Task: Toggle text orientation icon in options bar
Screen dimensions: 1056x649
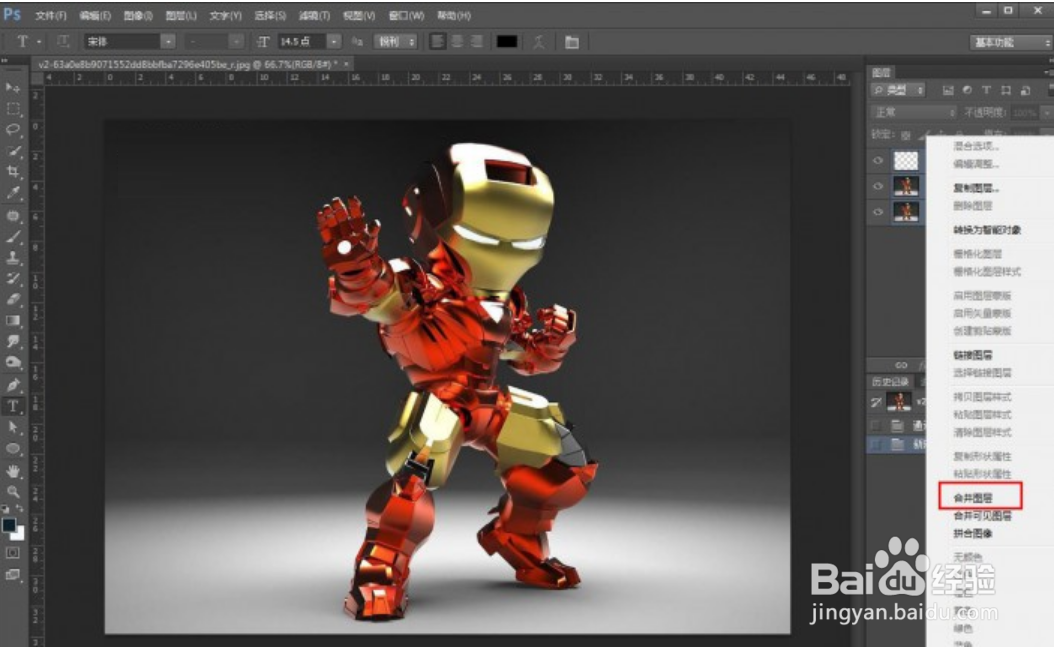Action: click(63, 42)
